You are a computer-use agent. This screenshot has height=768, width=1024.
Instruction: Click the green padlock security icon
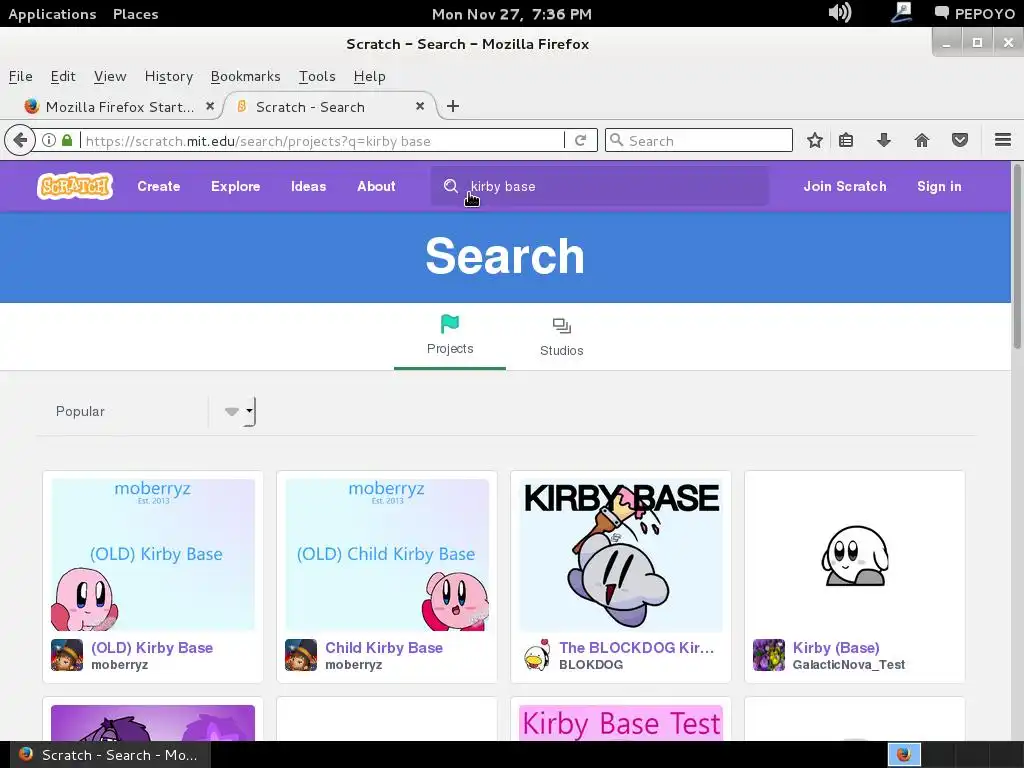click(x=67, y=140)
